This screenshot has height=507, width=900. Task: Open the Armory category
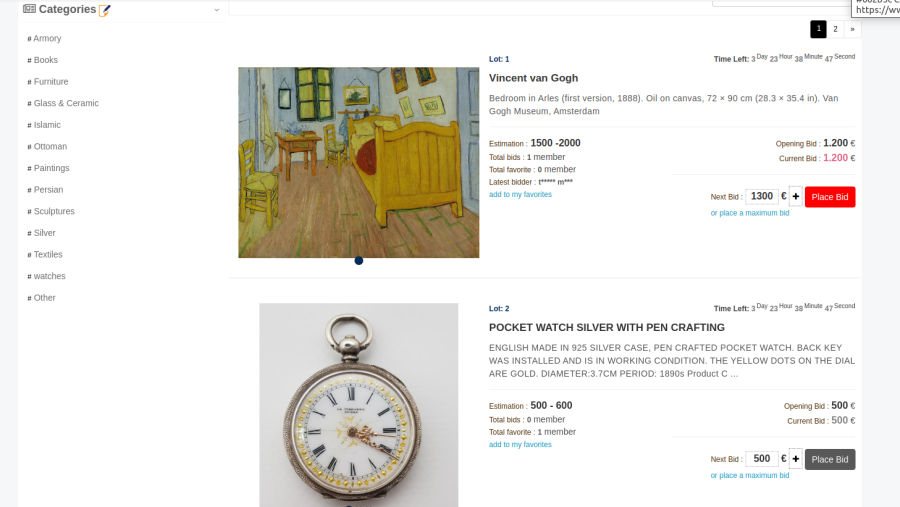point(47,38)
